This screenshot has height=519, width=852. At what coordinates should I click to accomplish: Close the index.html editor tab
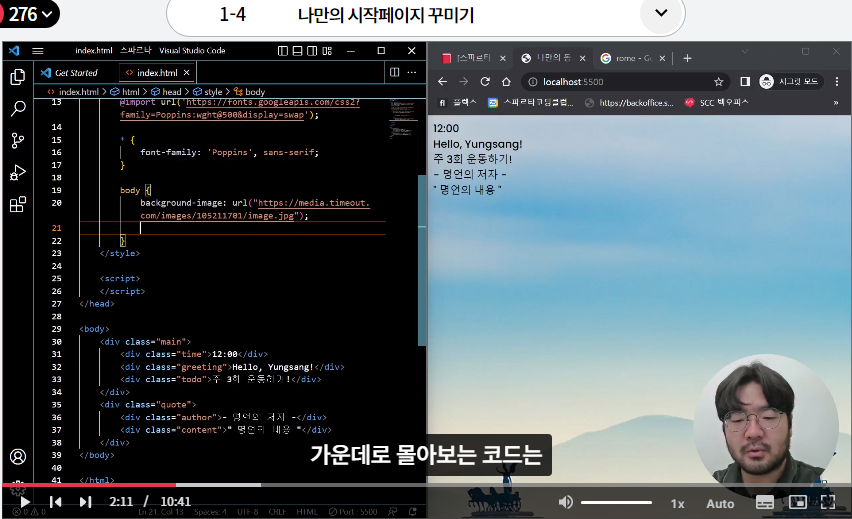coord(186,73)
